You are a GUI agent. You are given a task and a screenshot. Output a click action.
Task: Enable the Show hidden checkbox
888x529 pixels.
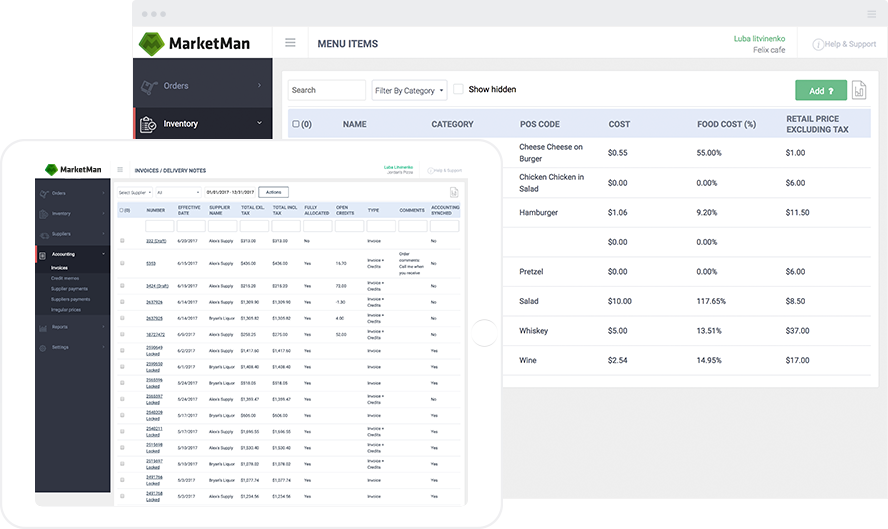(458, 89)
